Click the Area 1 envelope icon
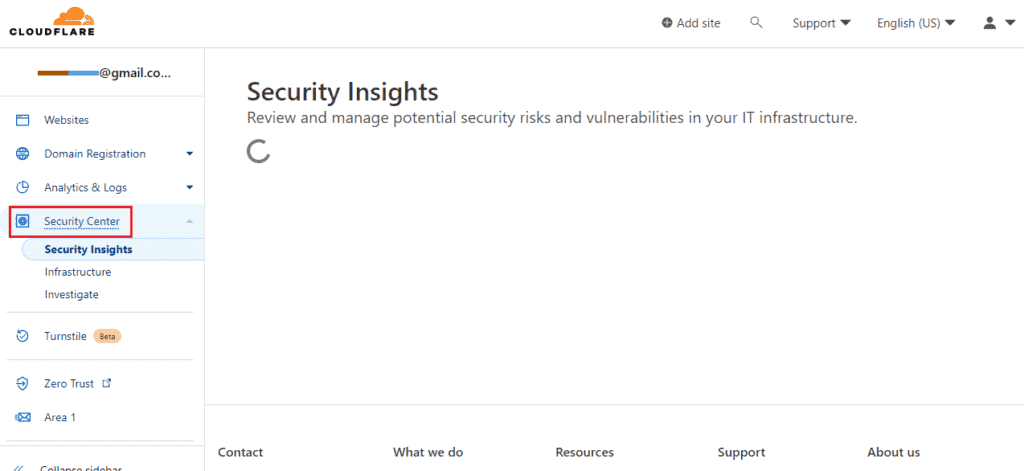This screenshot has height=471, width=1024. [22, 417]
